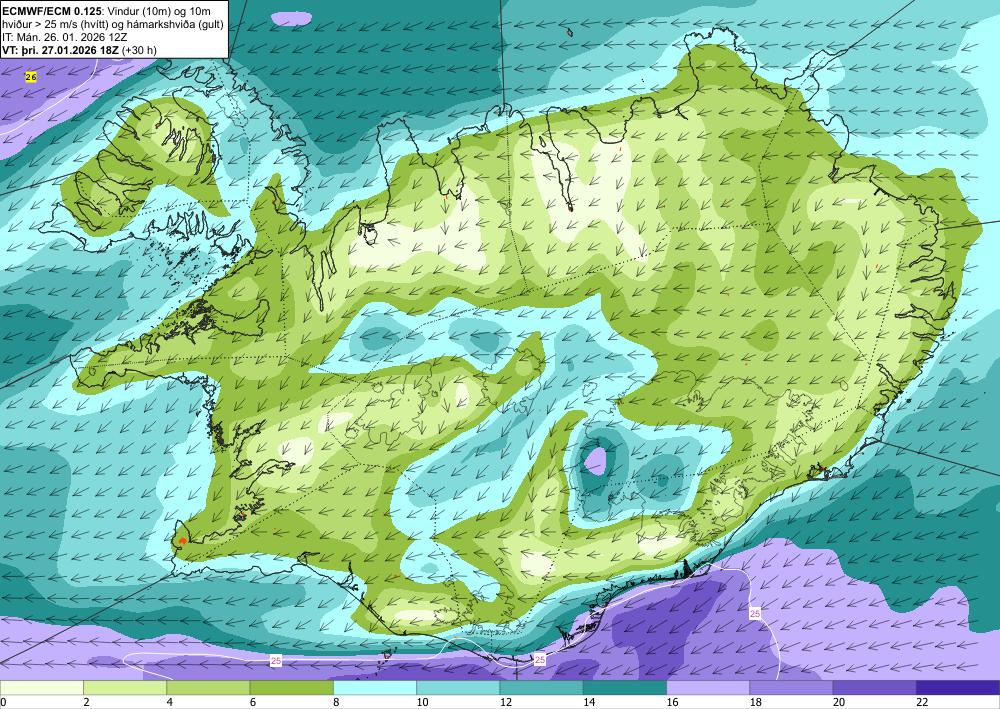This screenshot has height=709, width=1000.
Task: Click the 2–4 m/s light green legend swatch
Action: pyautogui.click(x=125, y=688)
